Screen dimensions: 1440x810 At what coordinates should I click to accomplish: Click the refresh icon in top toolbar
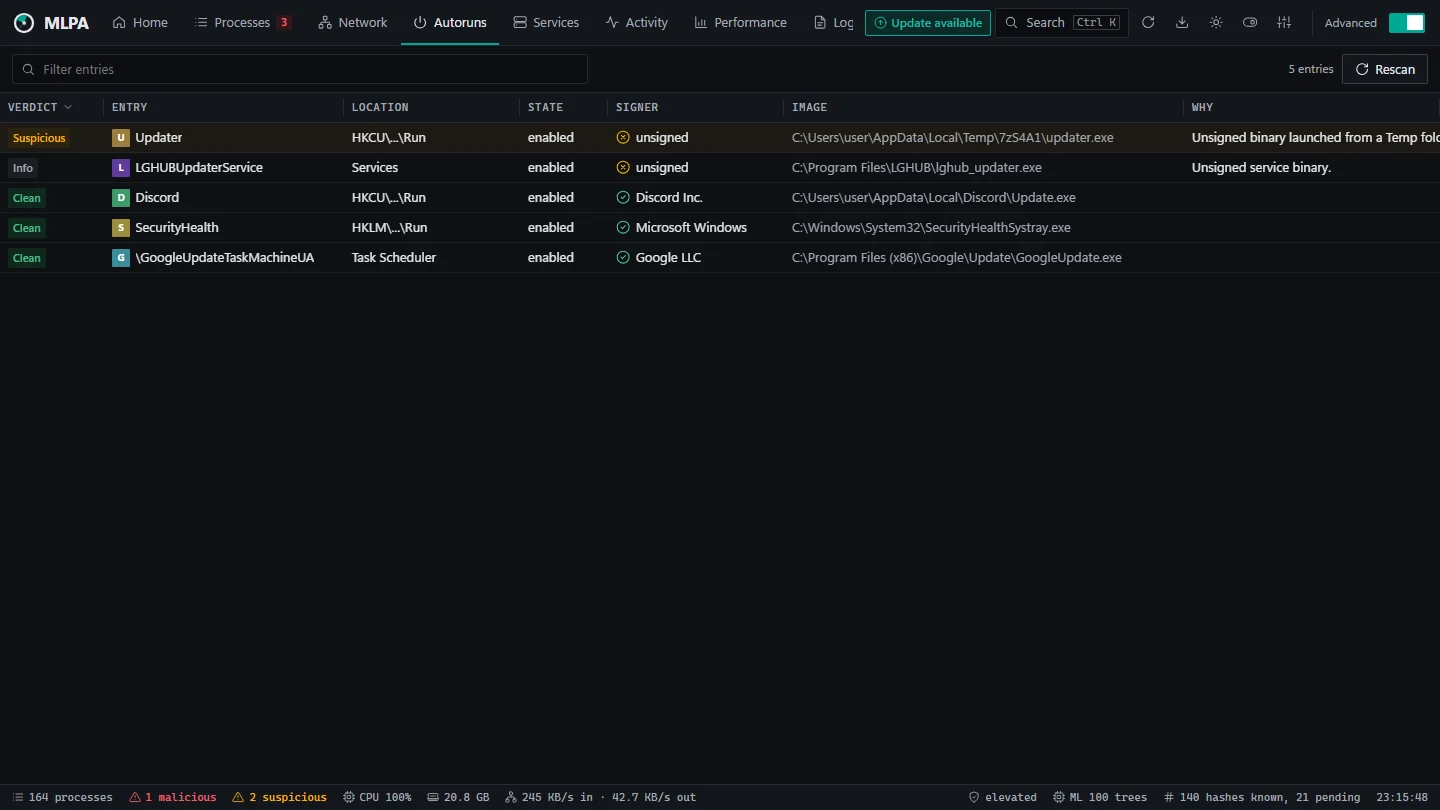tap(1148, 23)
